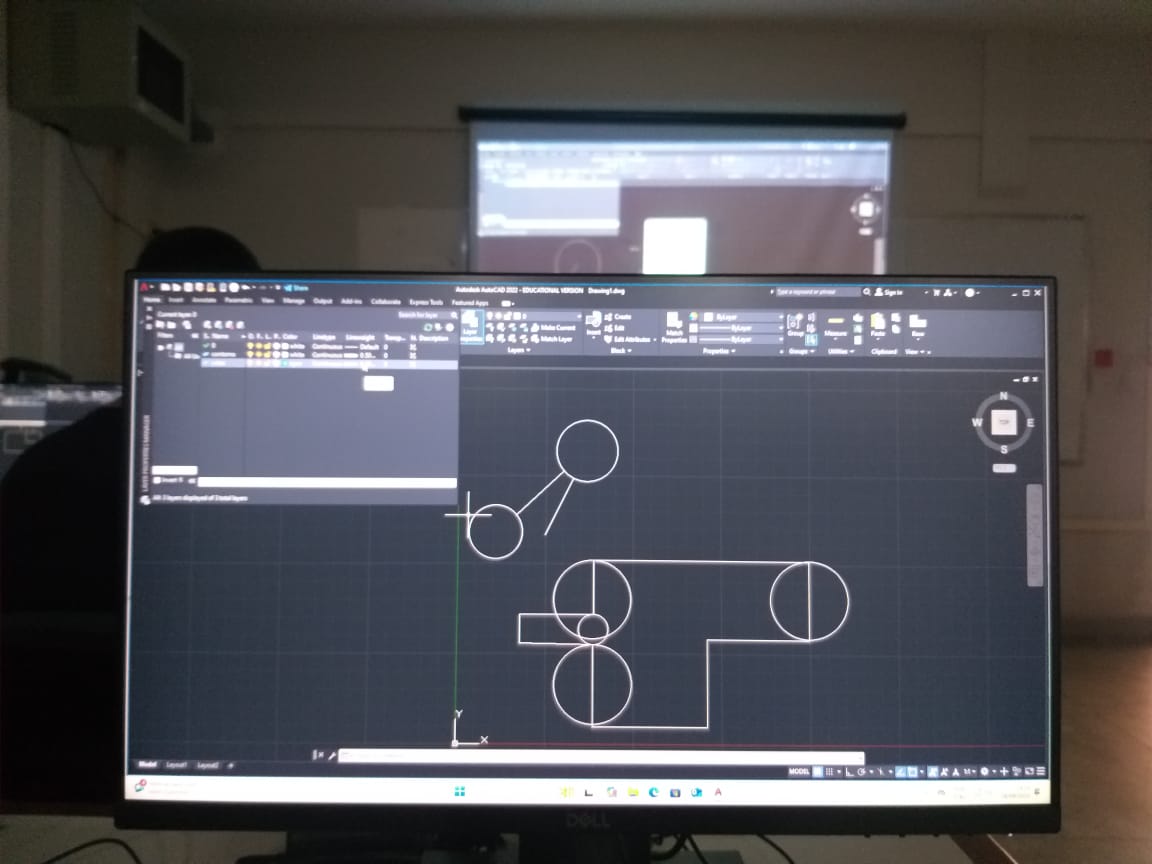The image size is (1152, 864).
Task: Click Match Layer in Layers panel
Action: tap(550, 339)
